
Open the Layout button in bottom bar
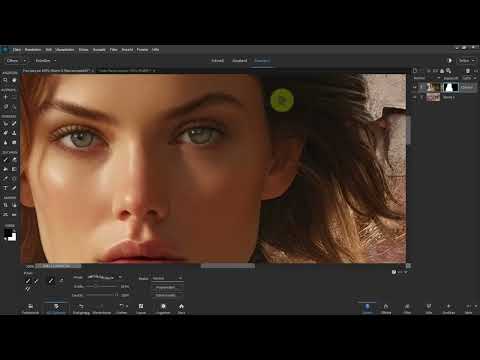click(141, 308)
